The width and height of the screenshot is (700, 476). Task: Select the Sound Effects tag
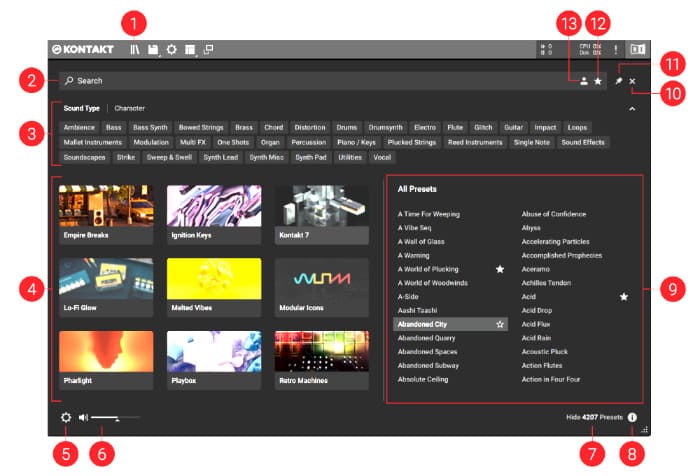click(583, 142)
